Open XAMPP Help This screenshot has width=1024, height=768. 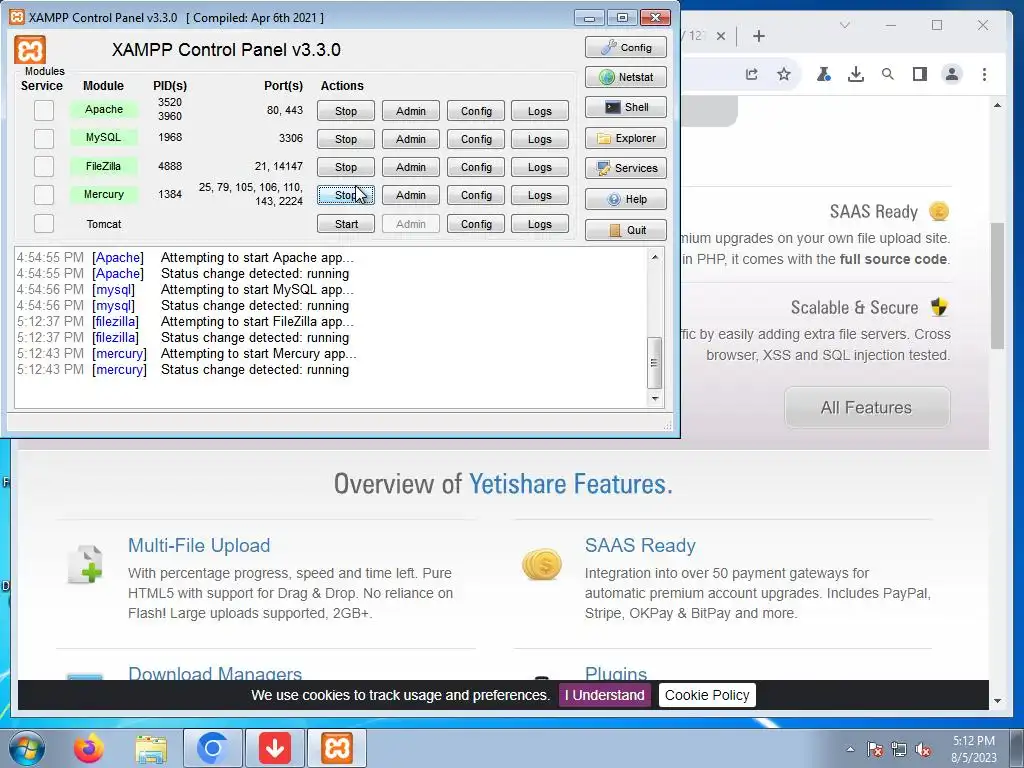coord(626,199)
